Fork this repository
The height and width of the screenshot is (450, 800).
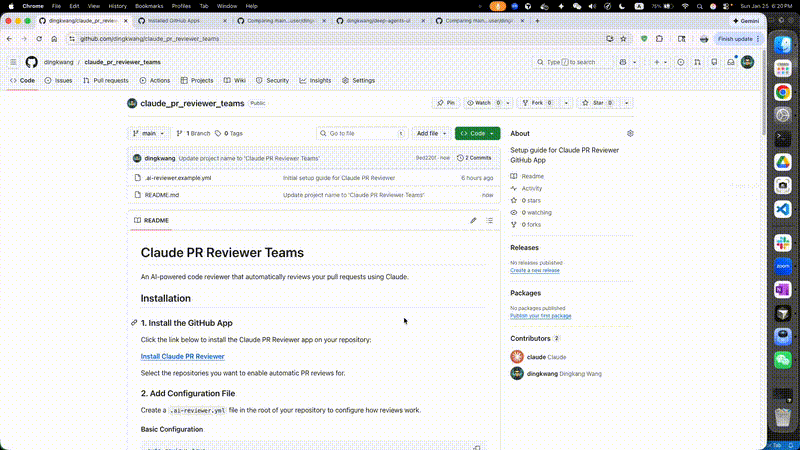538,103
